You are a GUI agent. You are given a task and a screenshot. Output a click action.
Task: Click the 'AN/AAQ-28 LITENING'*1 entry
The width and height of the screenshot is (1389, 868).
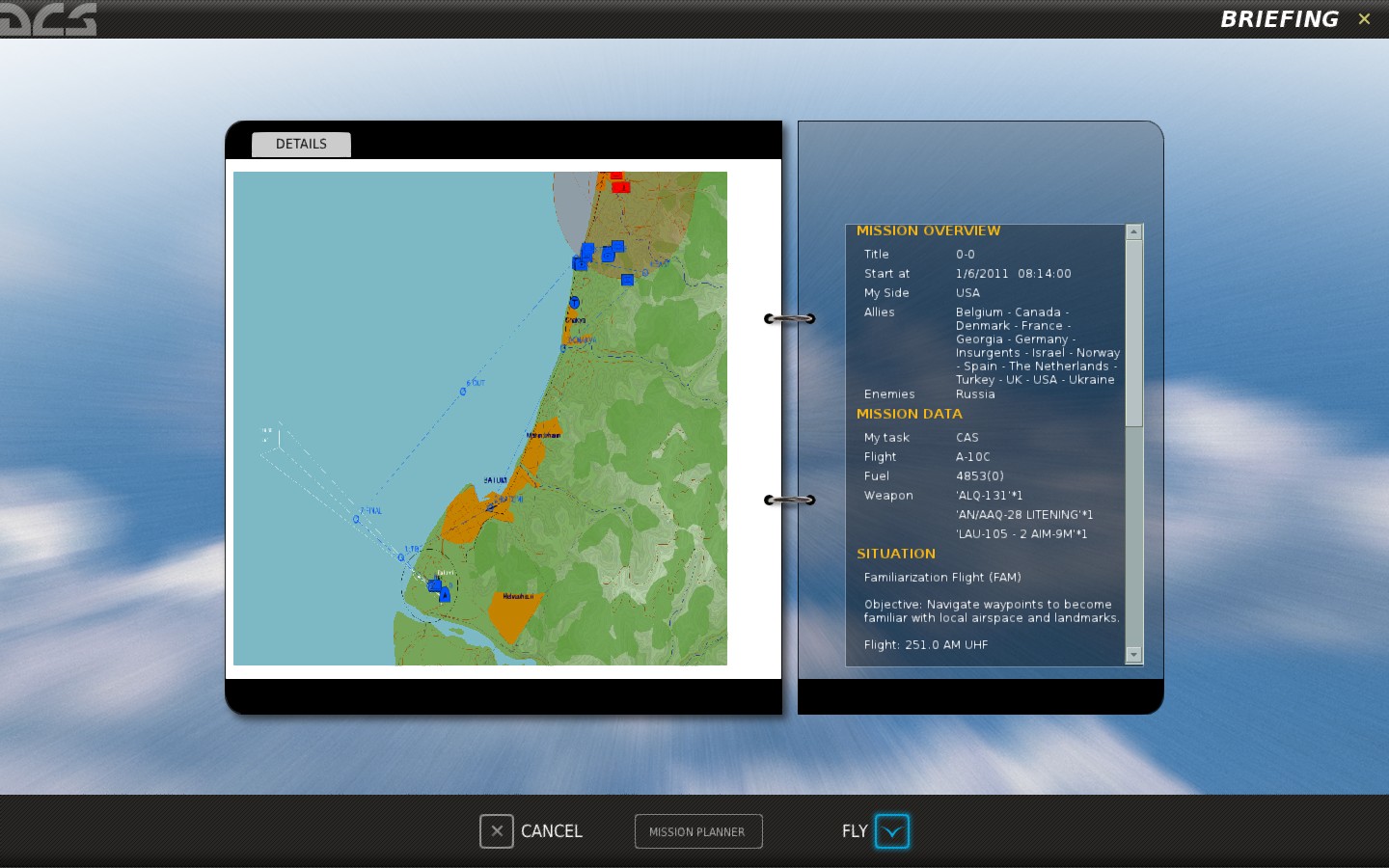coord(1024,515)
